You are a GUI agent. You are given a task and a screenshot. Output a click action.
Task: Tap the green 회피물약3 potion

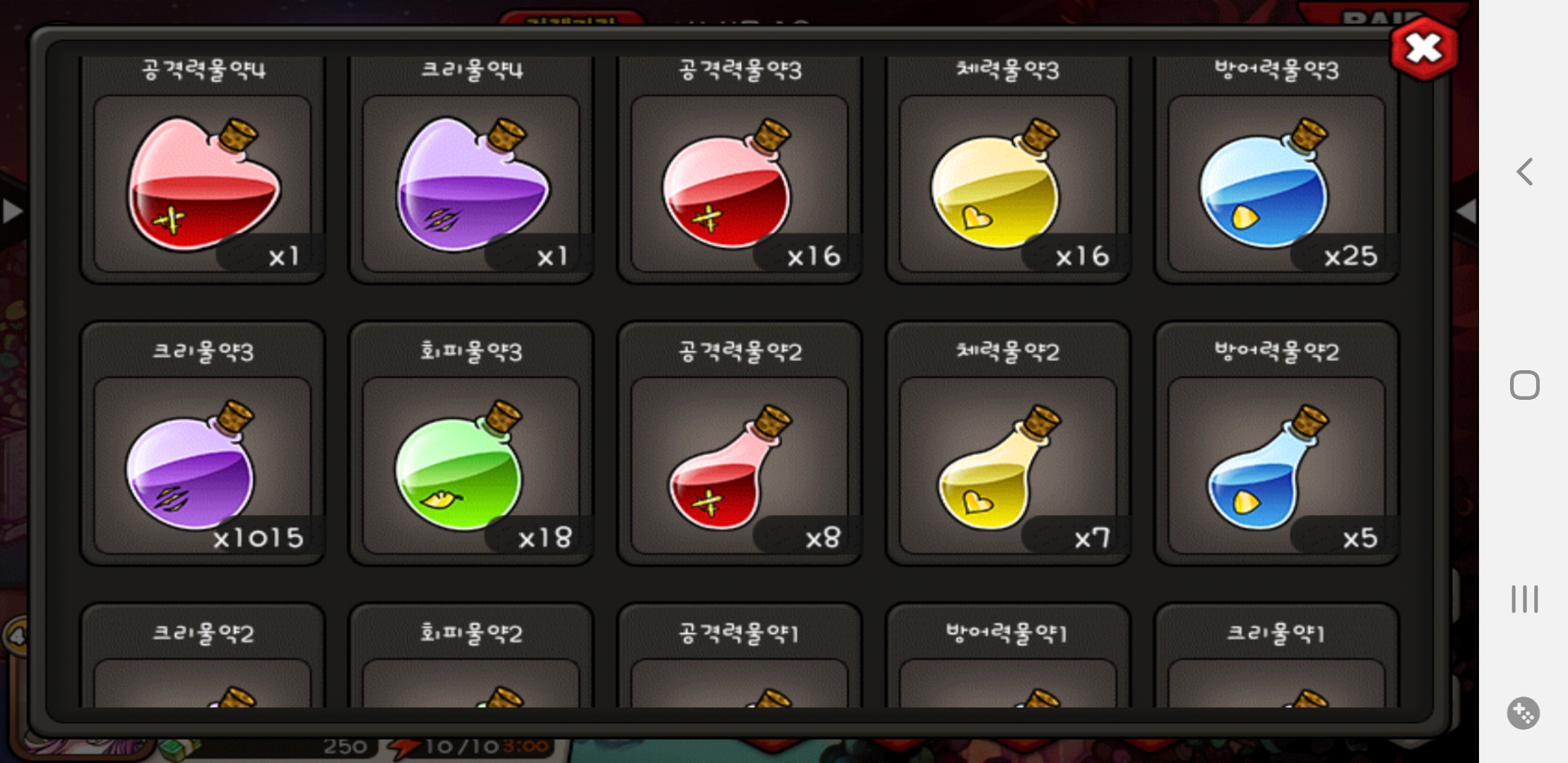click(x=471, y=466)
